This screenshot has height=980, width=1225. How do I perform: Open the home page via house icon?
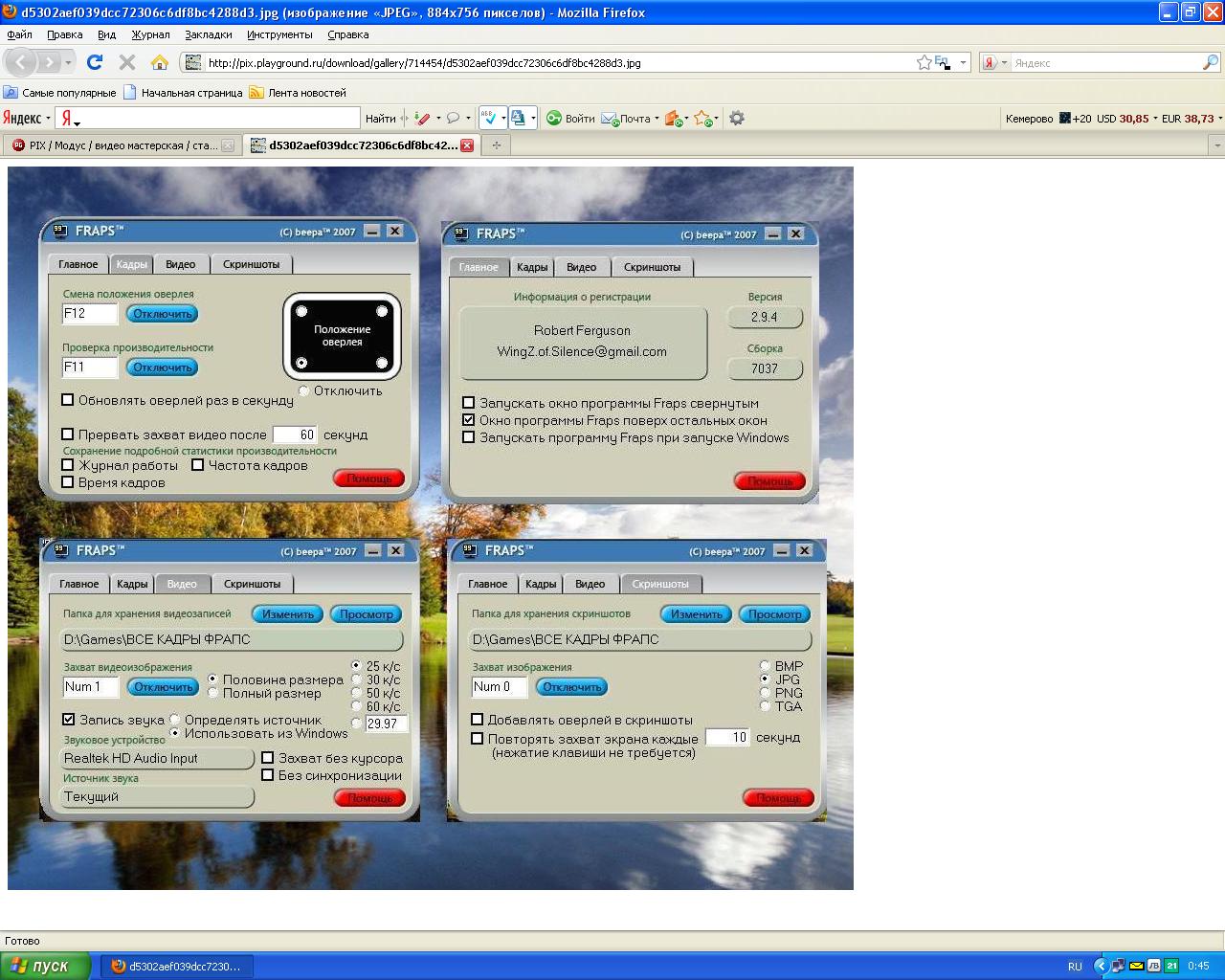pos(160,62)
